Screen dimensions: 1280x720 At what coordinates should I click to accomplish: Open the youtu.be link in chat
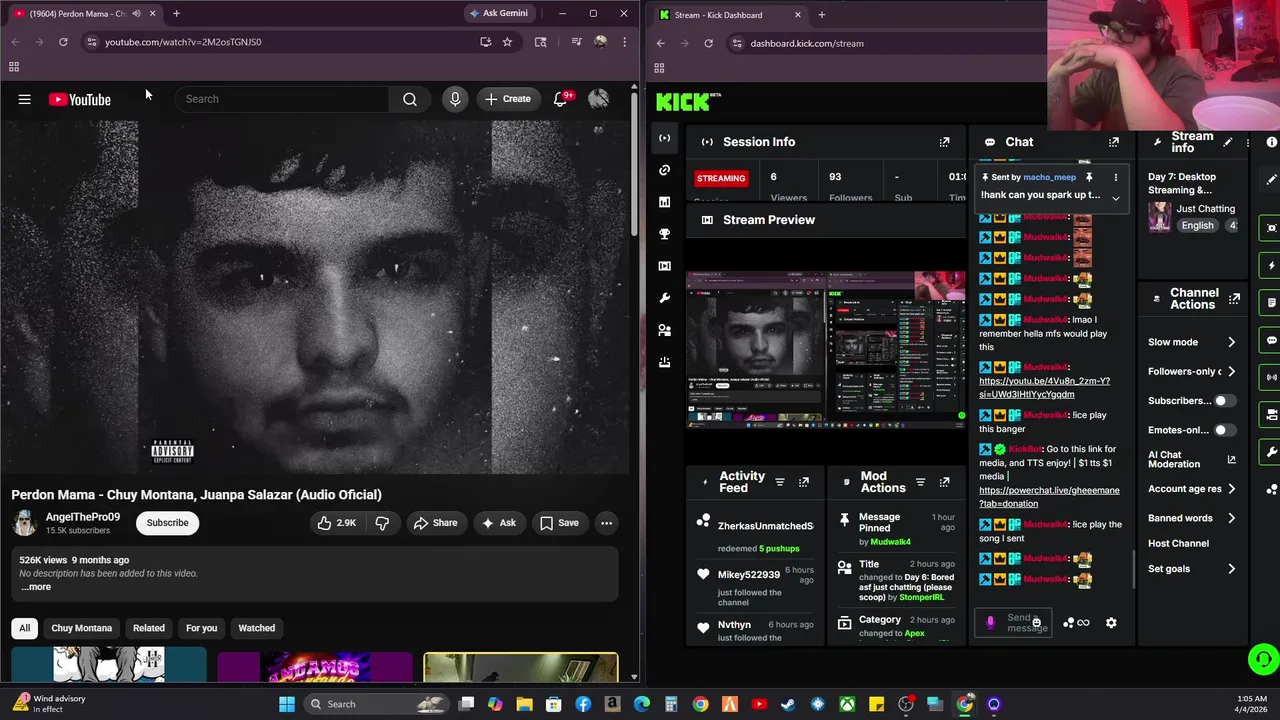click(1044, 388)
